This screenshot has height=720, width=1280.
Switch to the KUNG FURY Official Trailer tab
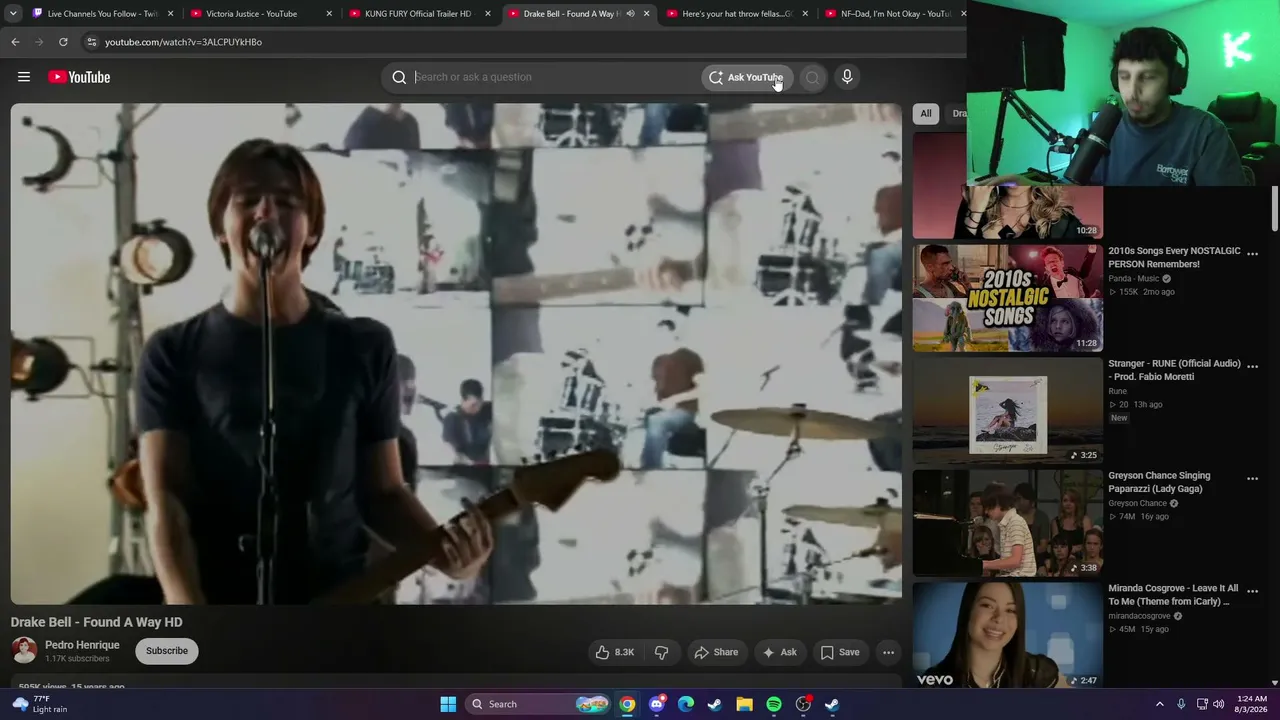point(418,14)
